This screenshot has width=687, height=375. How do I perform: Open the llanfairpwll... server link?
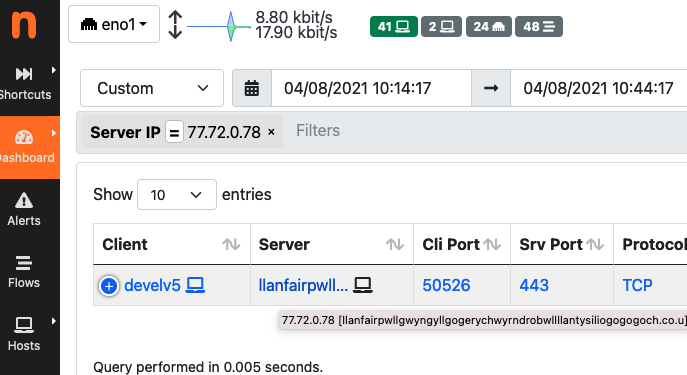(x=303, y=285)
